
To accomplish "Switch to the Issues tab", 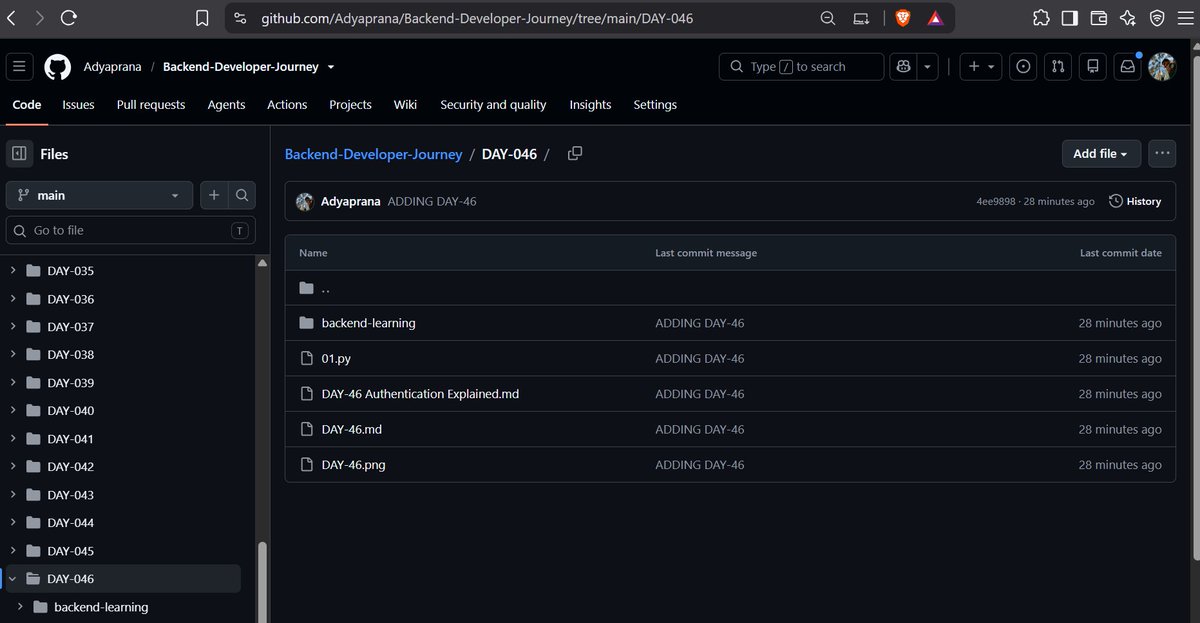I will click(x=78, y=105).
